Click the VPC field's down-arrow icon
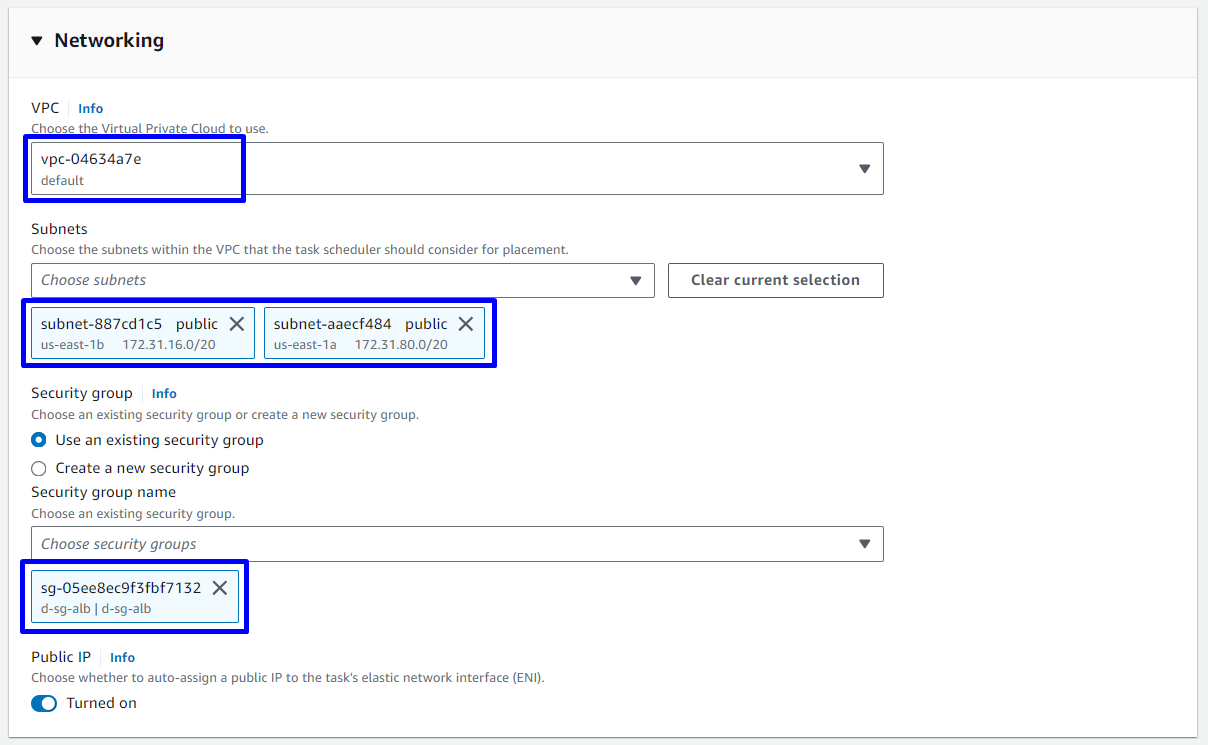Viewport: 1208px width, 745px height. pyautogui.click(x=865, y=169)
